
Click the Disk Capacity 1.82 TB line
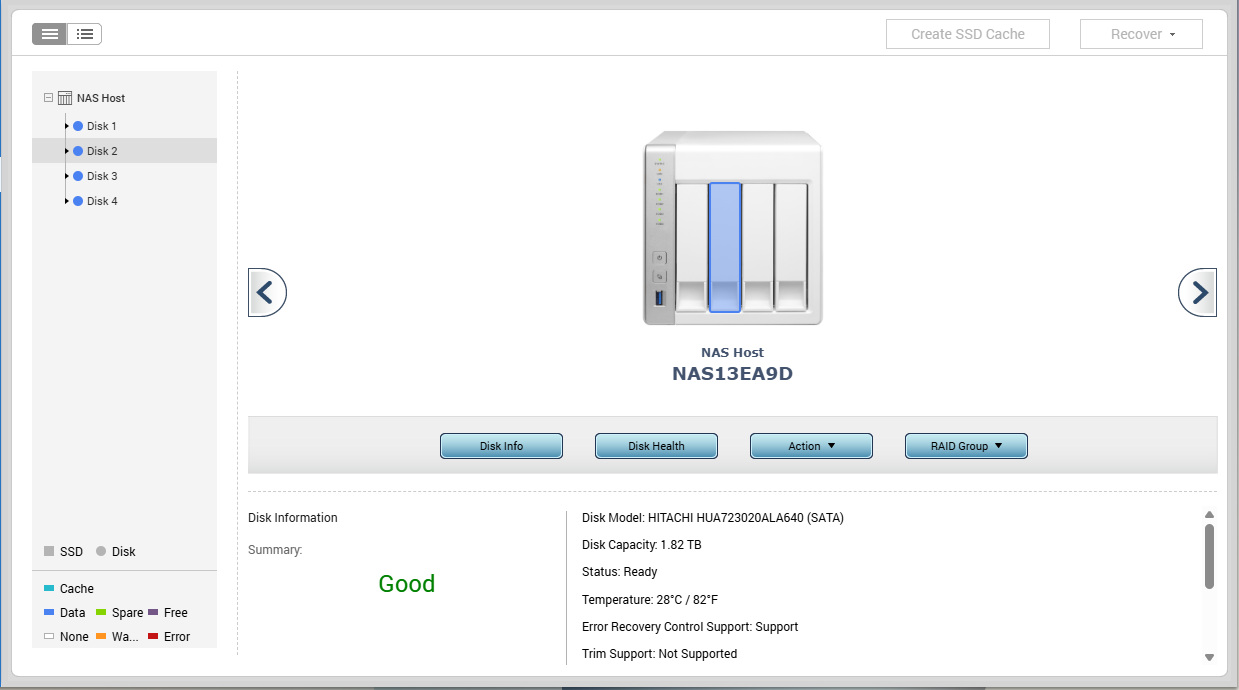641,545
